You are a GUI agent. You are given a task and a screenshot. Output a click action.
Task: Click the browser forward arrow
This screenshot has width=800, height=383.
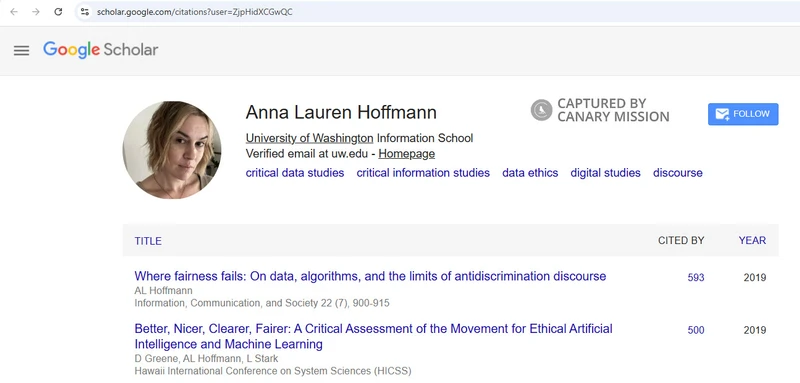coord(36,12)
